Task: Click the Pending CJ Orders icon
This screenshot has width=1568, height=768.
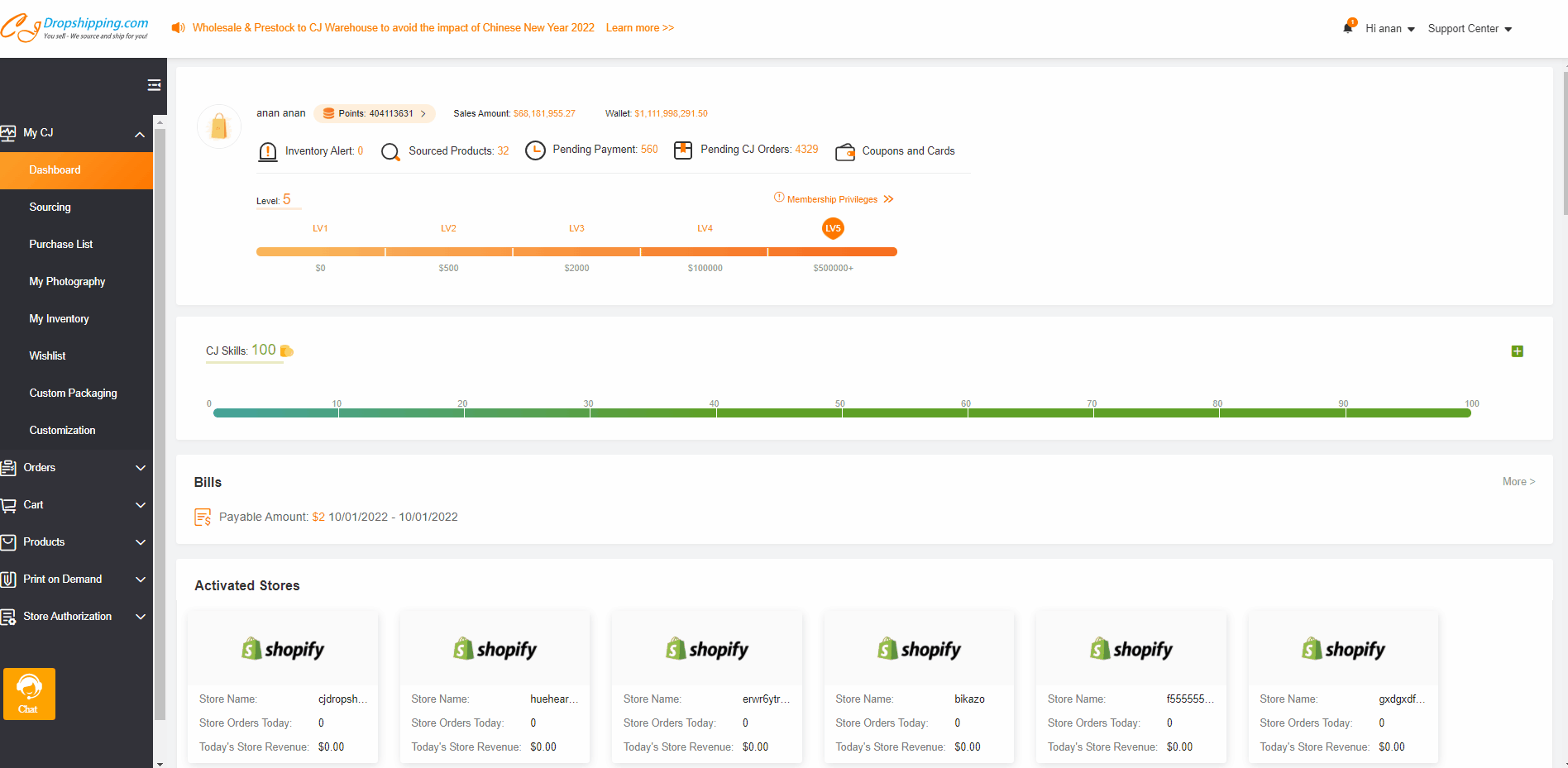Action: (x=682, y=150)
